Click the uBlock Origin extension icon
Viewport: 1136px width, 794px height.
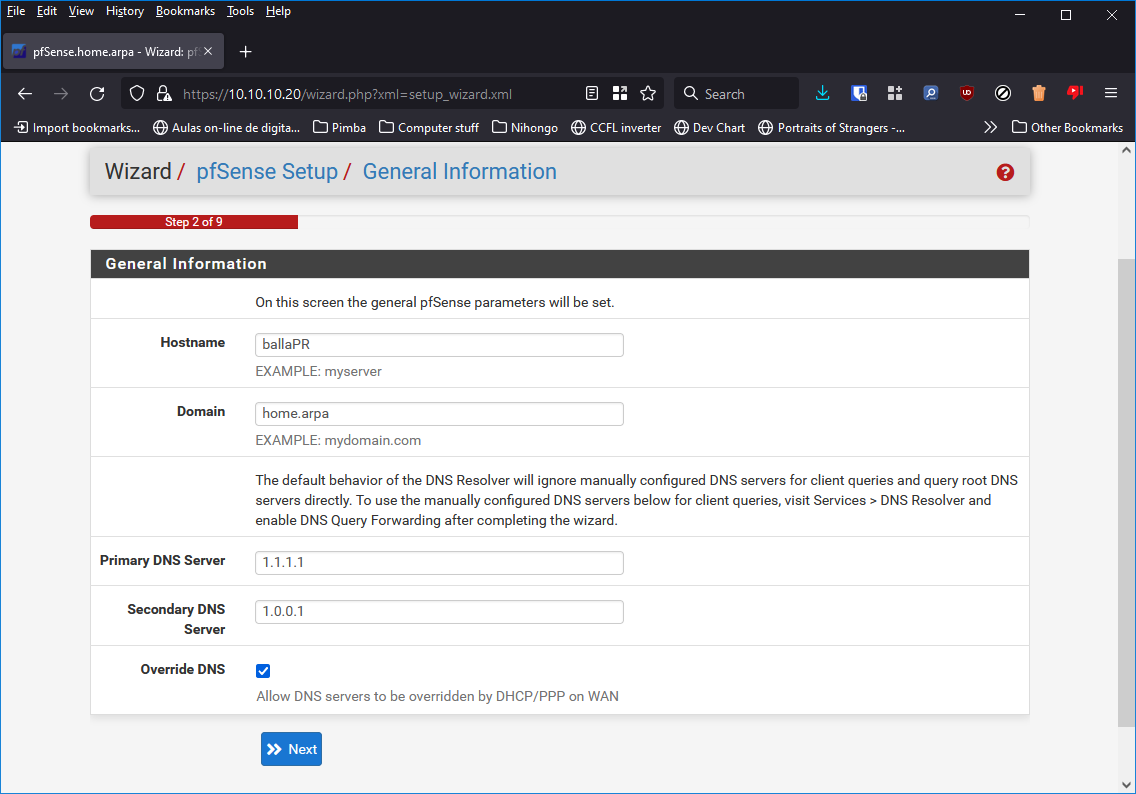[x=966, y=93]
